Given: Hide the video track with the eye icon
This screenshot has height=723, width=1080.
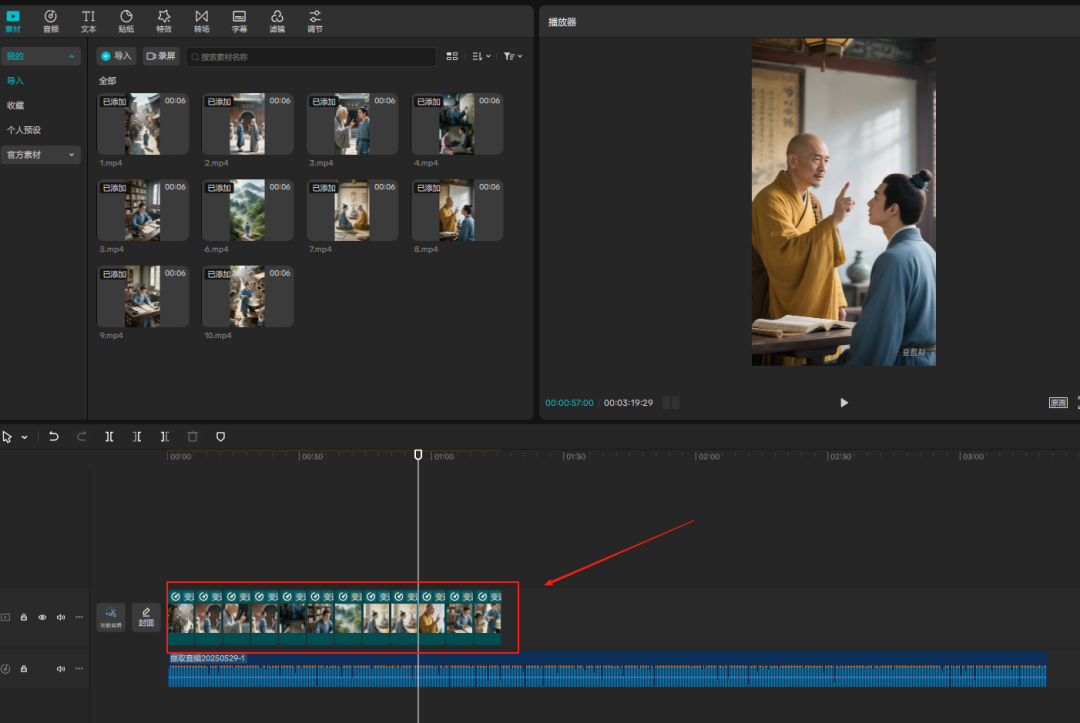Looking at the screenshot, I should click(42, 618).
